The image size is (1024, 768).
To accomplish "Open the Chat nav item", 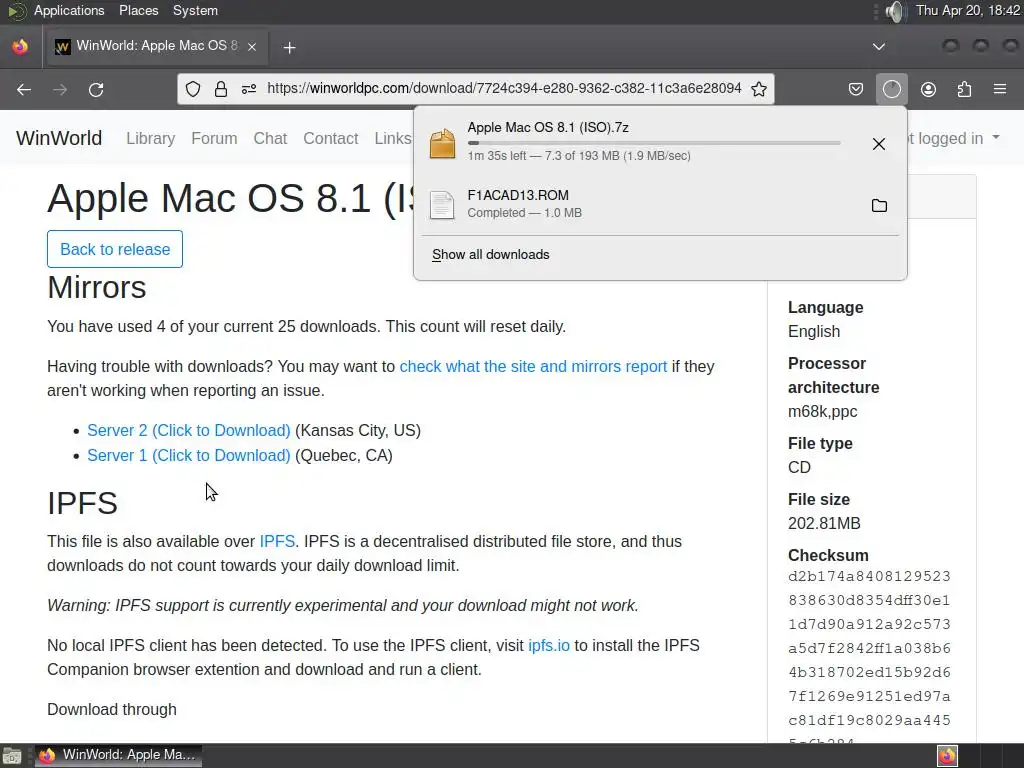I will (x=270, y=138).
